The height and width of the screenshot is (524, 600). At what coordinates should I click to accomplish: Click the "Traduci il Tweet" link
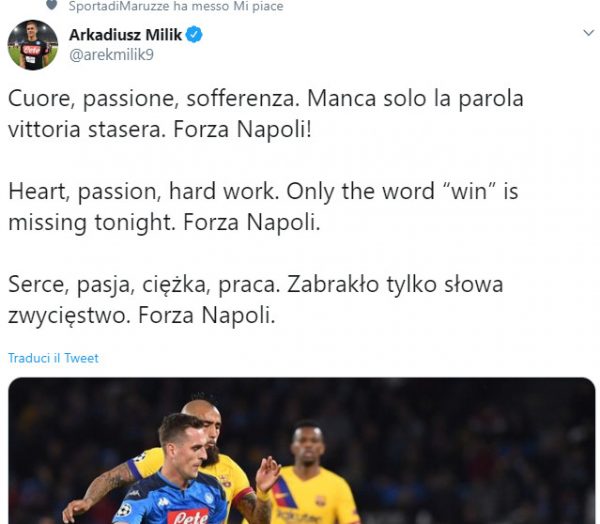53,358
